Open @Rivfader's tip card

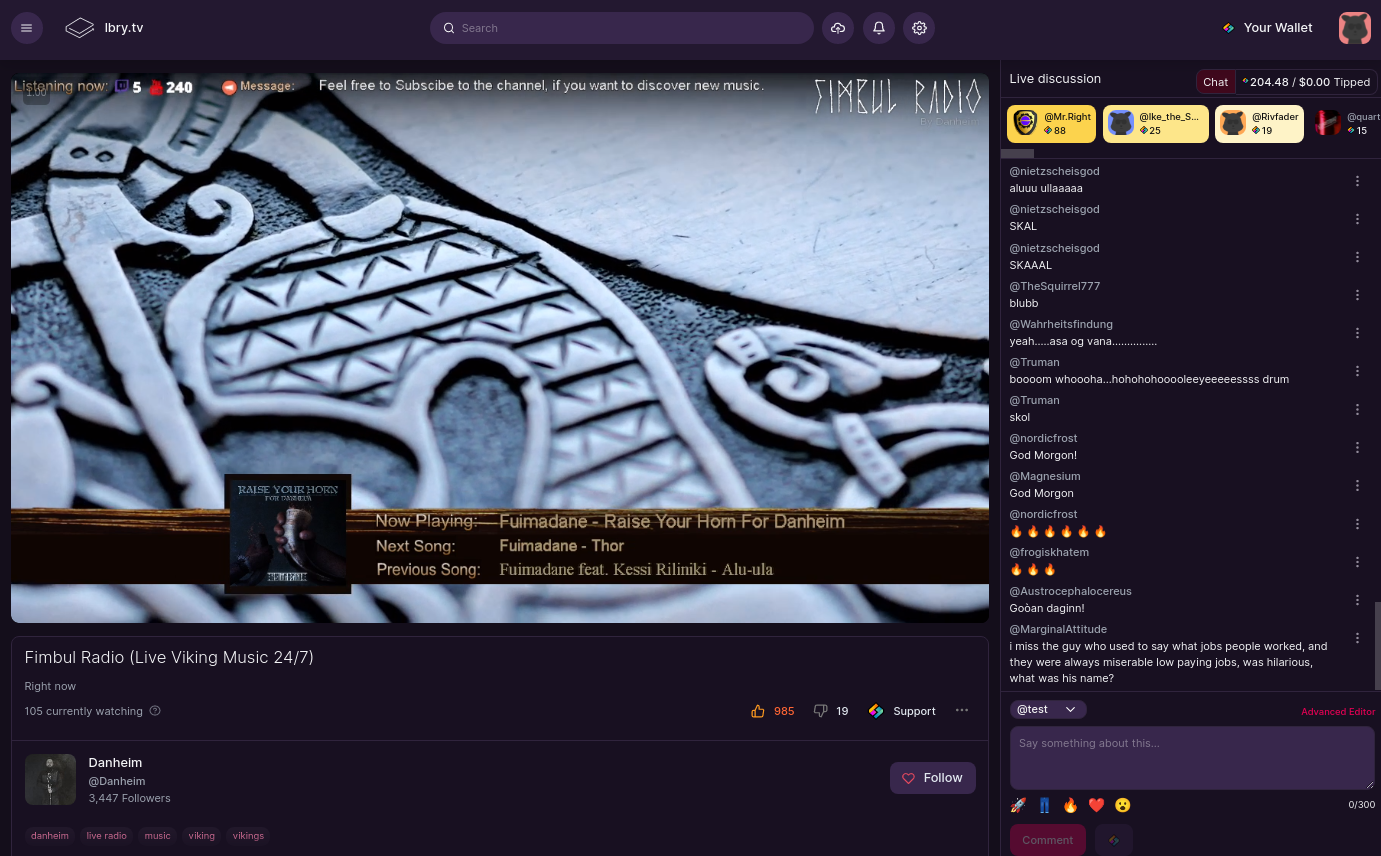click(x=1259, y=124)
